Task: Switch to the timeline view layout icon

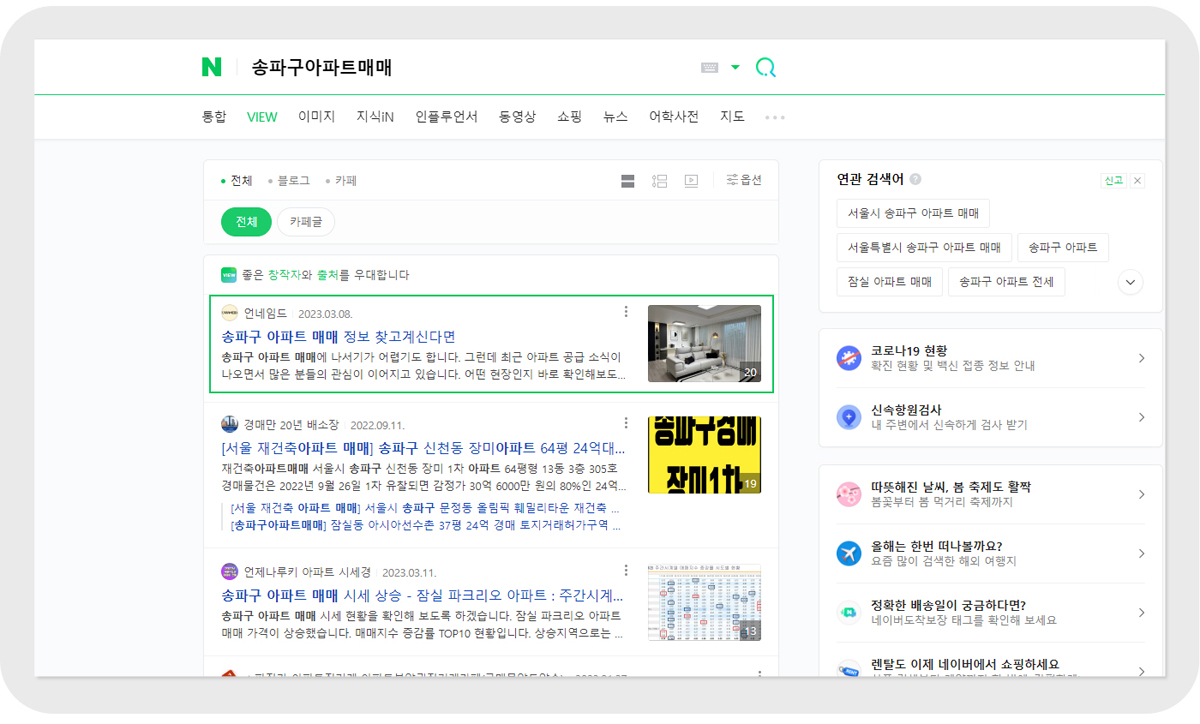Action: click(659, 181)
